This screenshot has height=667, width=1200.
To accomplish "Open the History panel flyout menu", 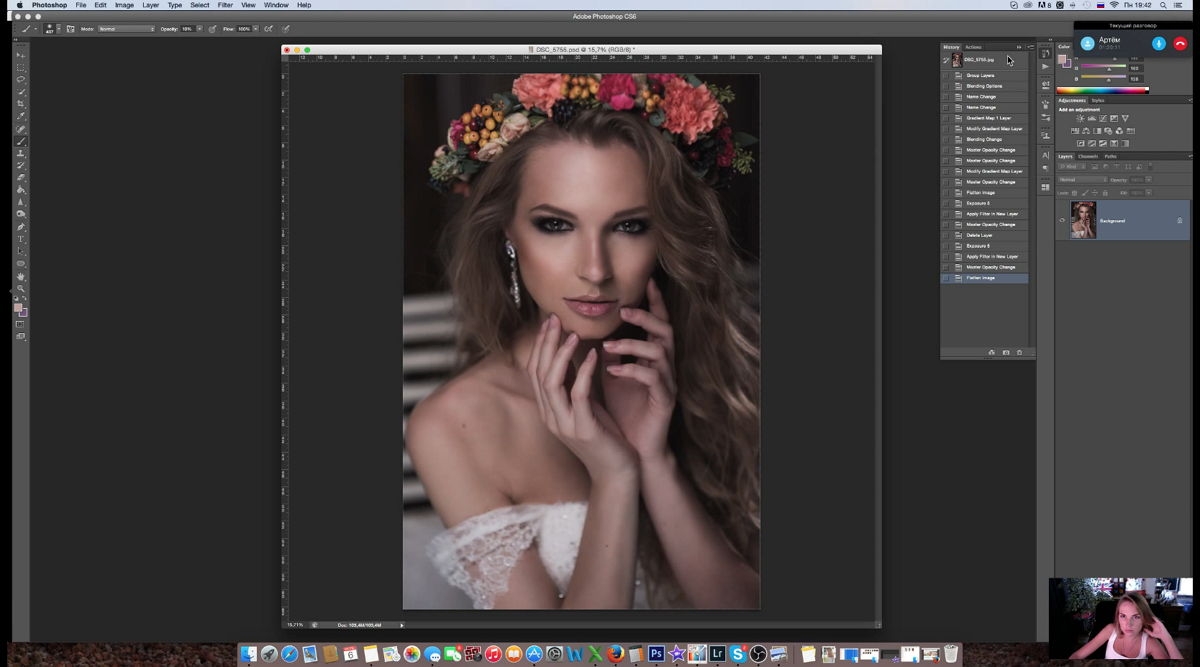I will (x=1030, y=47).
